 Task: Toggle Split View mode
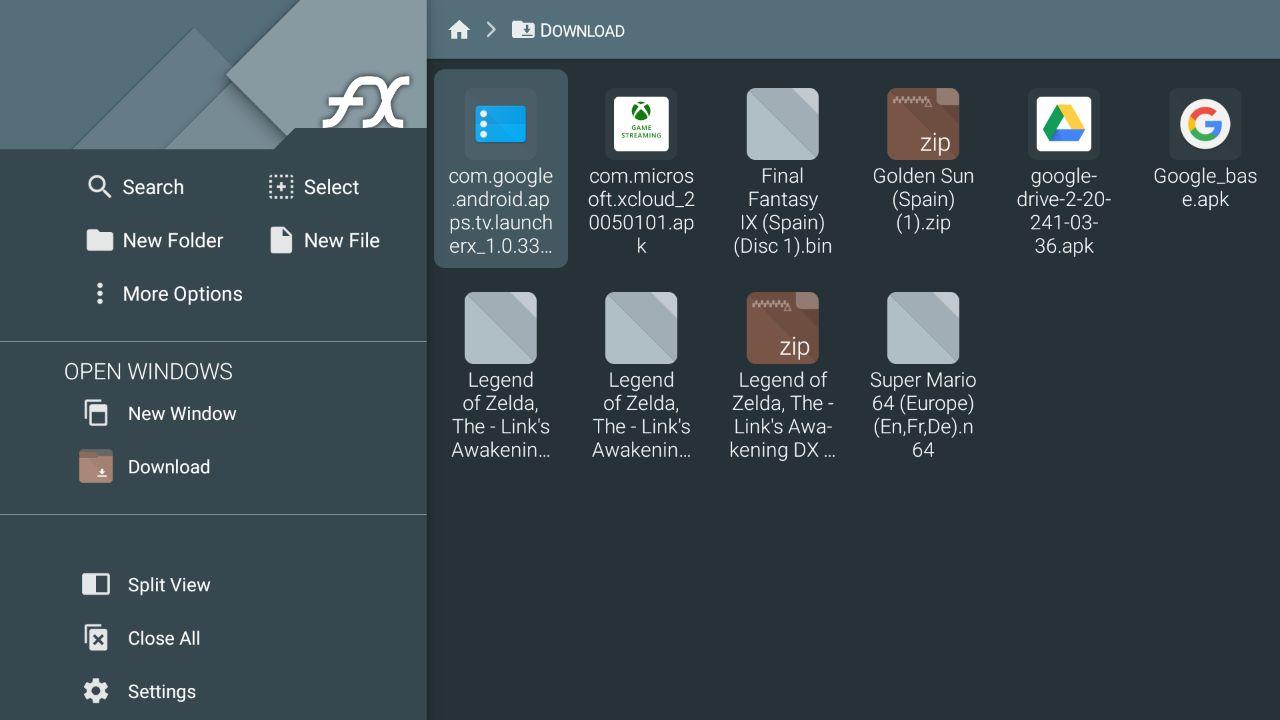pos(147,585)
